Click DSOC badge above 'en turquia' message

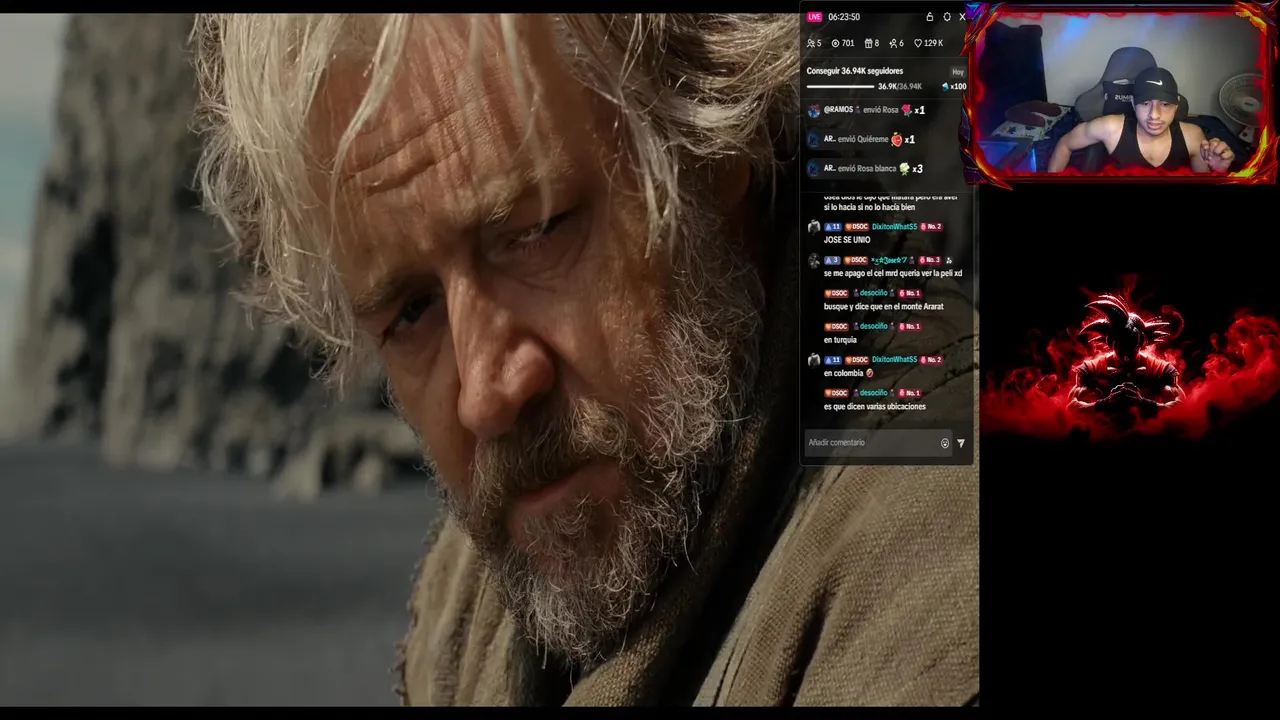coord(836,326)
